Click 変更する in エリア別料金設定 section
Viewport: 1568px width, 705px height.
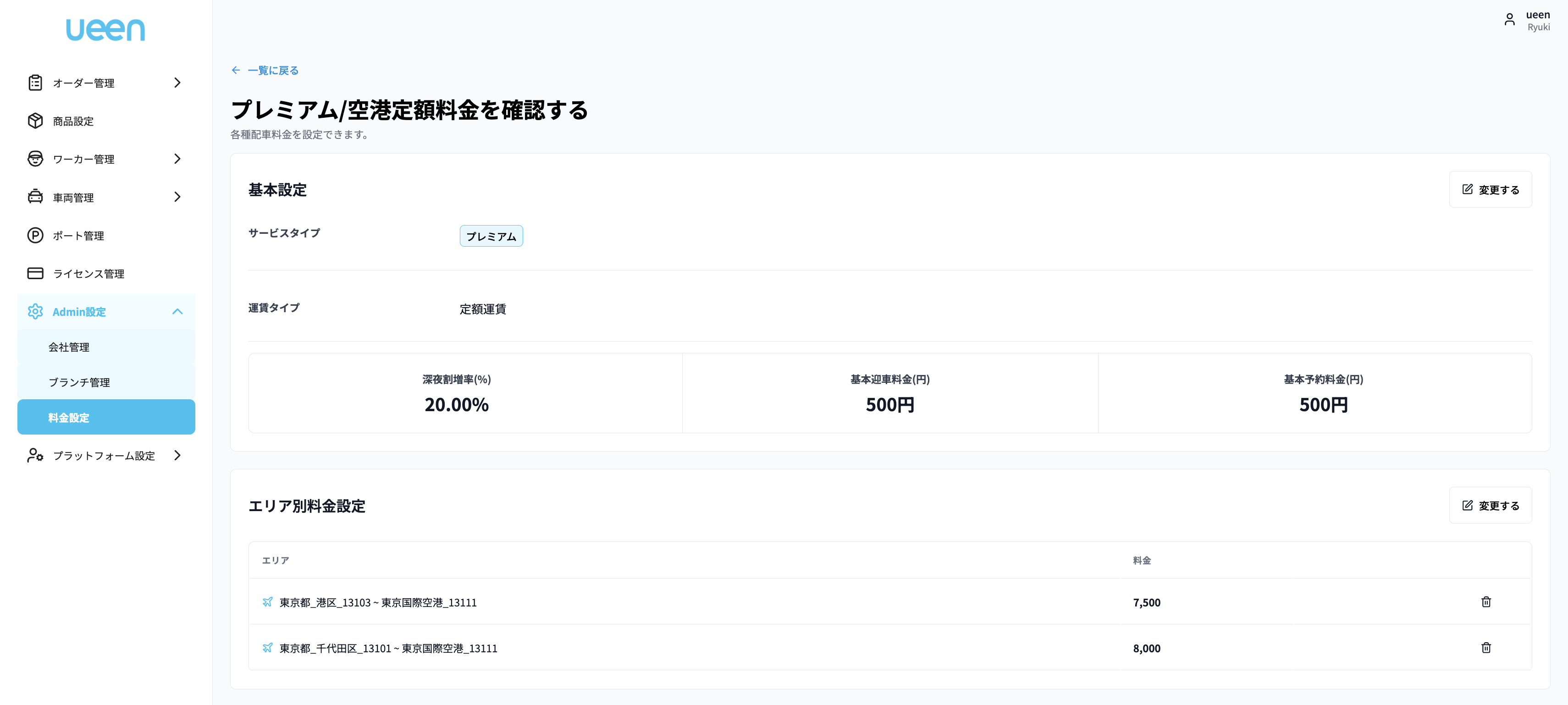coord(1490,505)
